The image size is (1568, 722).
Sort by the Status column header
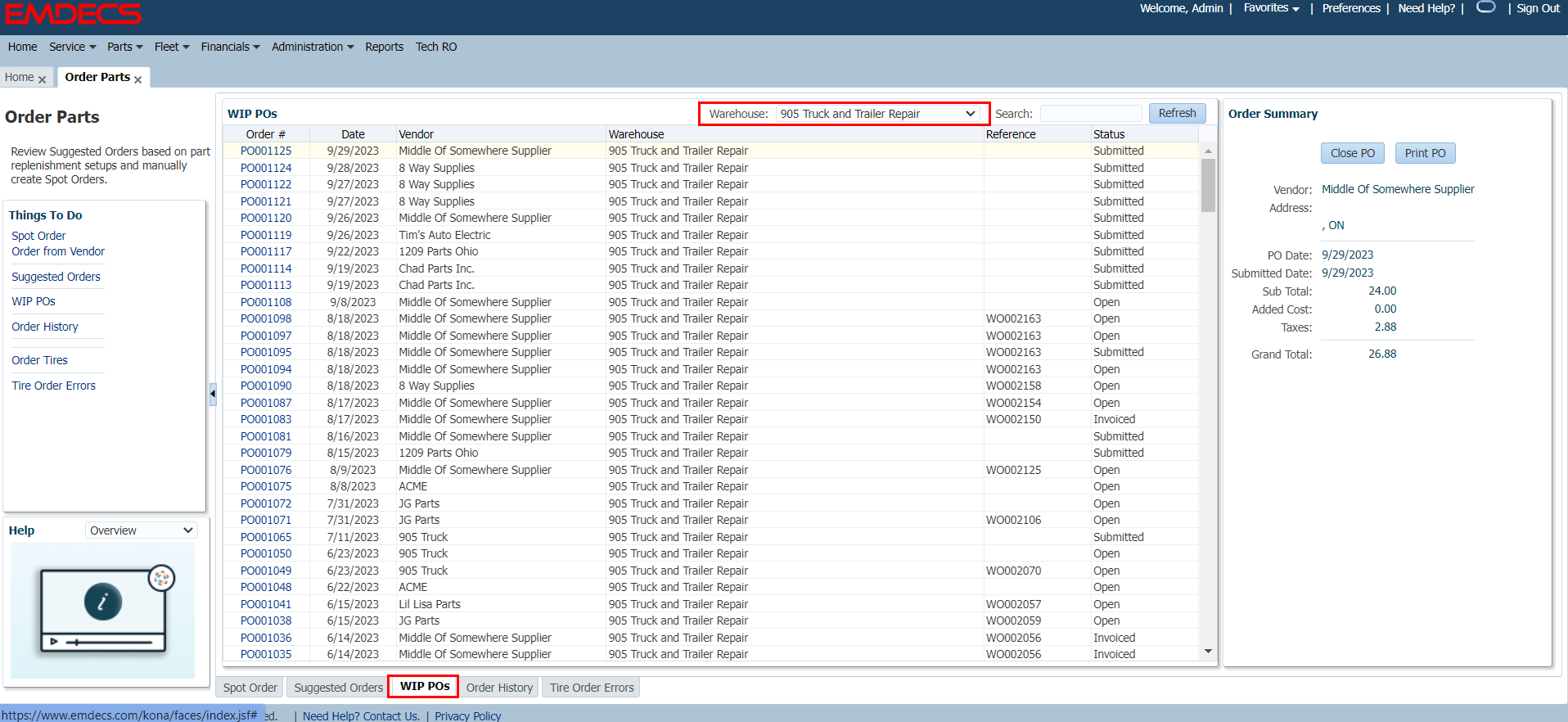(1144, 134)
